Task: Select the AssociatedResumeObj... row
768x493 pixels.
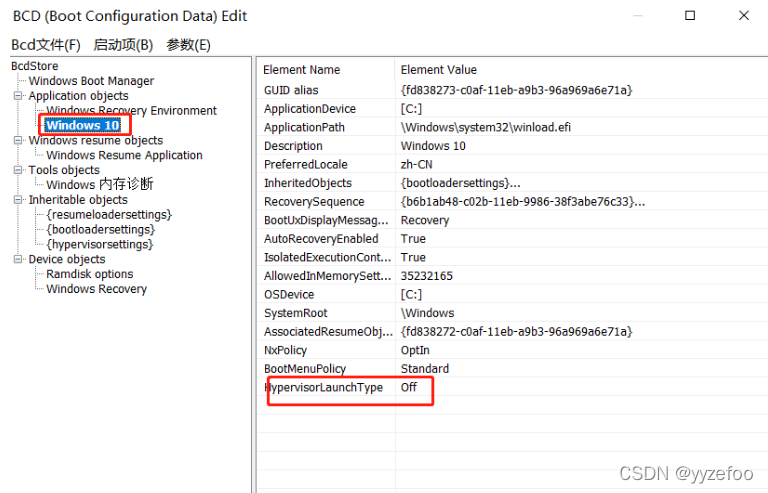Action: 513,332
